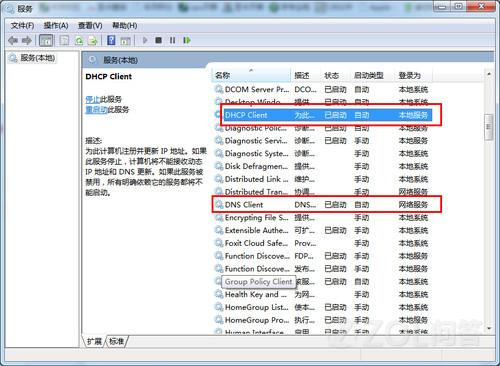The image size is (500, 366).
Task: Click the gear icon beside Diagnostic Servi...
Action: (219, 140)
